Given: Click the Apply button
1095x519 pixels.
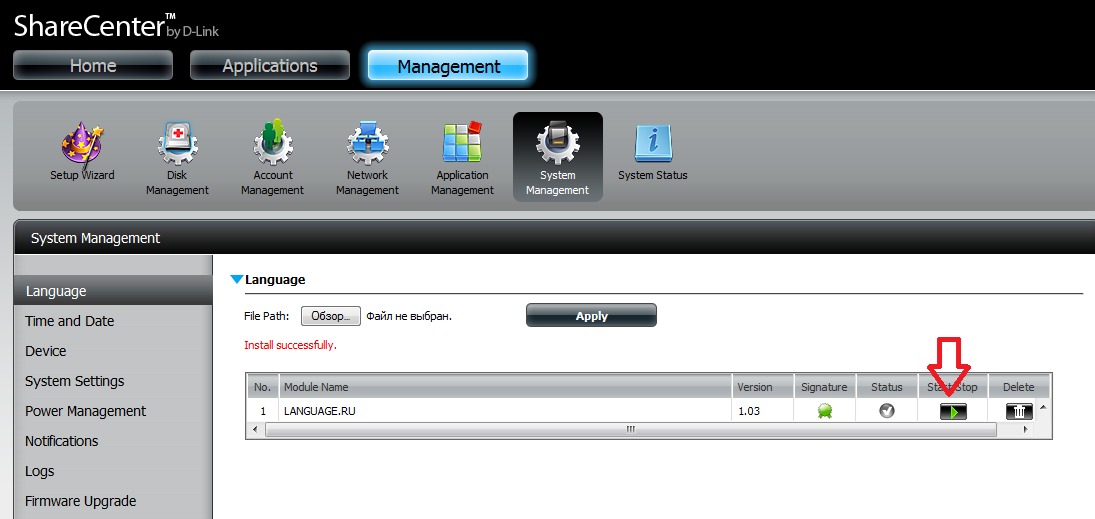Looking at the screenshot, I should coord(591,316).
